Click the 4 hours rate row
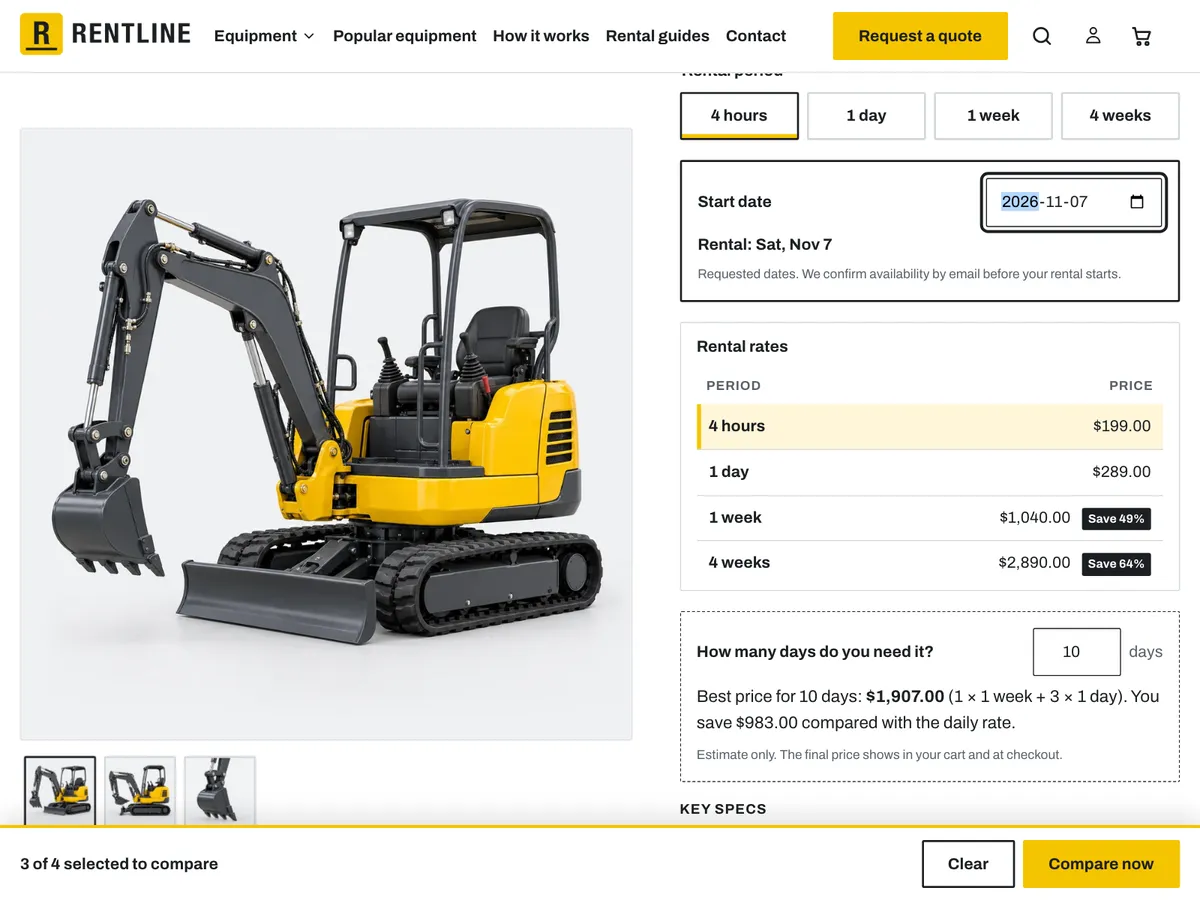The image size is (1200, 900). [930, 426]
